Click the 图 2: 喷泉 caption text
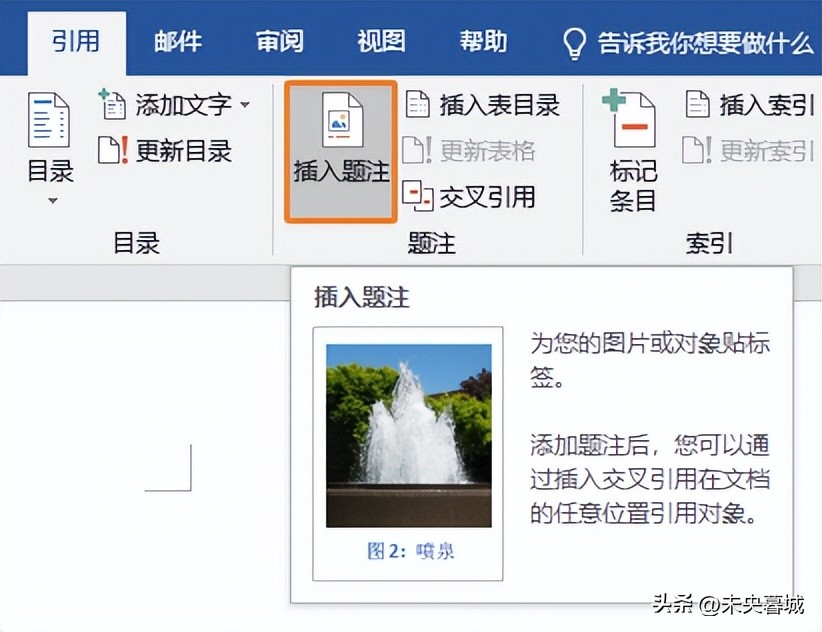This screenshot has width=822, height=632. (x=410, y=551)
